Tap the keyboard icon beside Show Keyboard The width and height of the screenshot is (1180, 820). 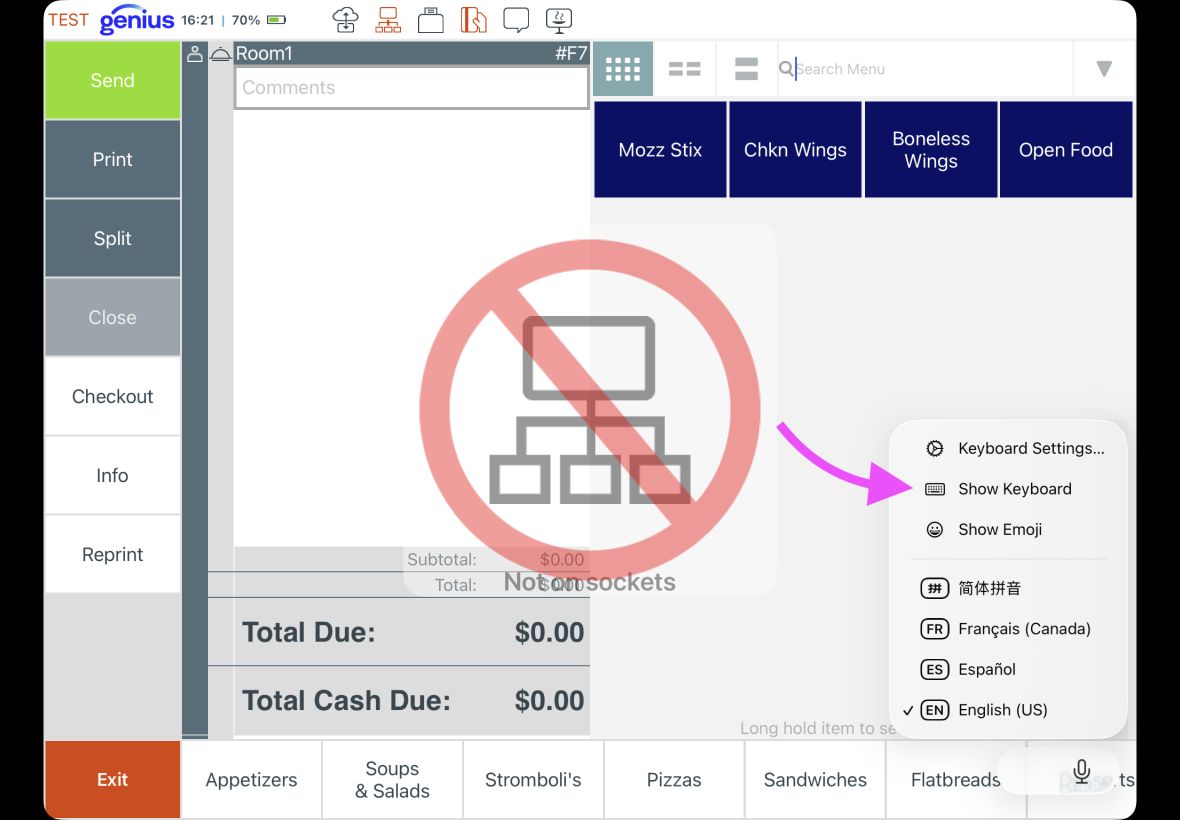935,489
